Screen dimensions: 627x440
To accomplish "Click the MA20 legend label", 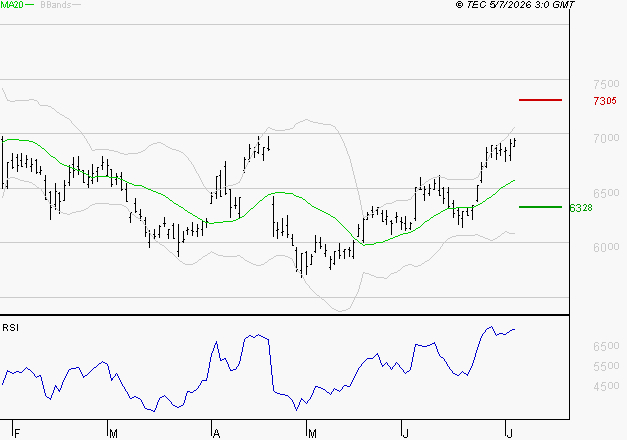I will click(12, 5).
